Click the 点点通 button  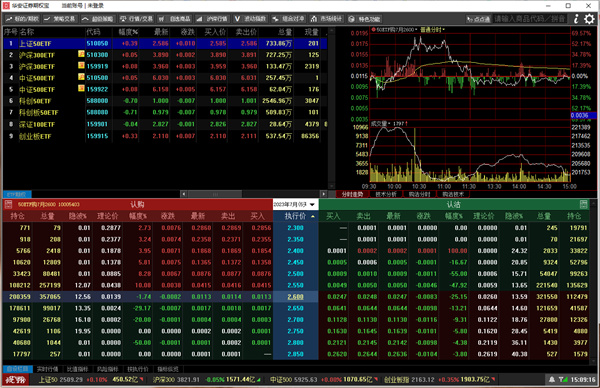(478, 19)
